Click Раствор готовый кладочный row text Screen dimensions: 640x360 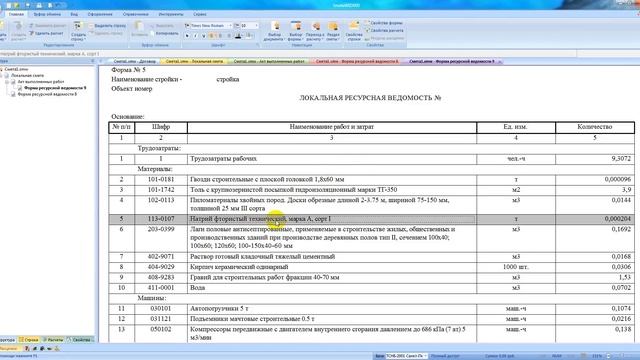262,257
